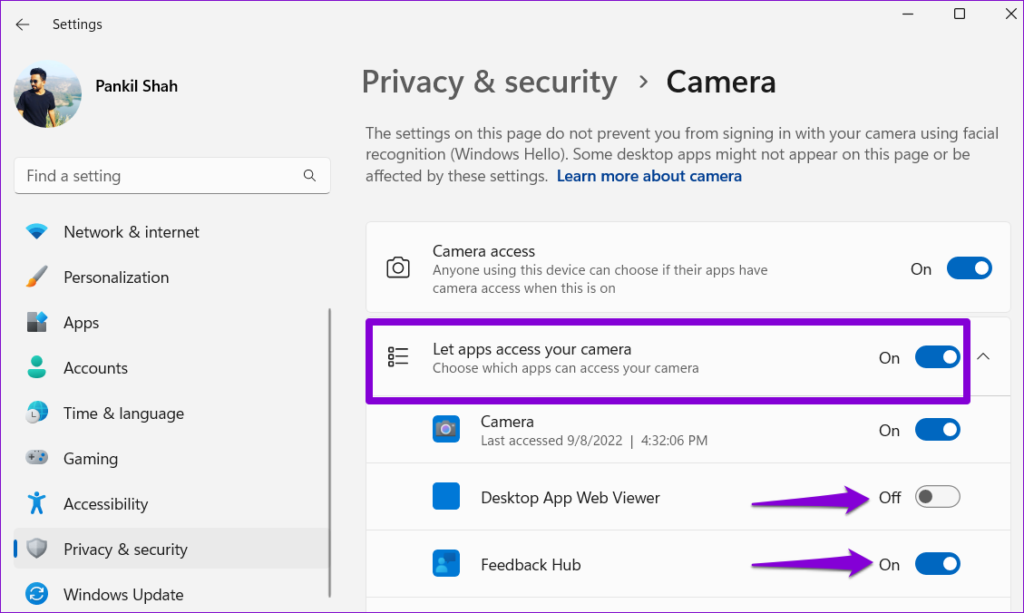Screen dimensions: 1024x613
Task: Disable Feedback Hub camera access
Action: 937,563
